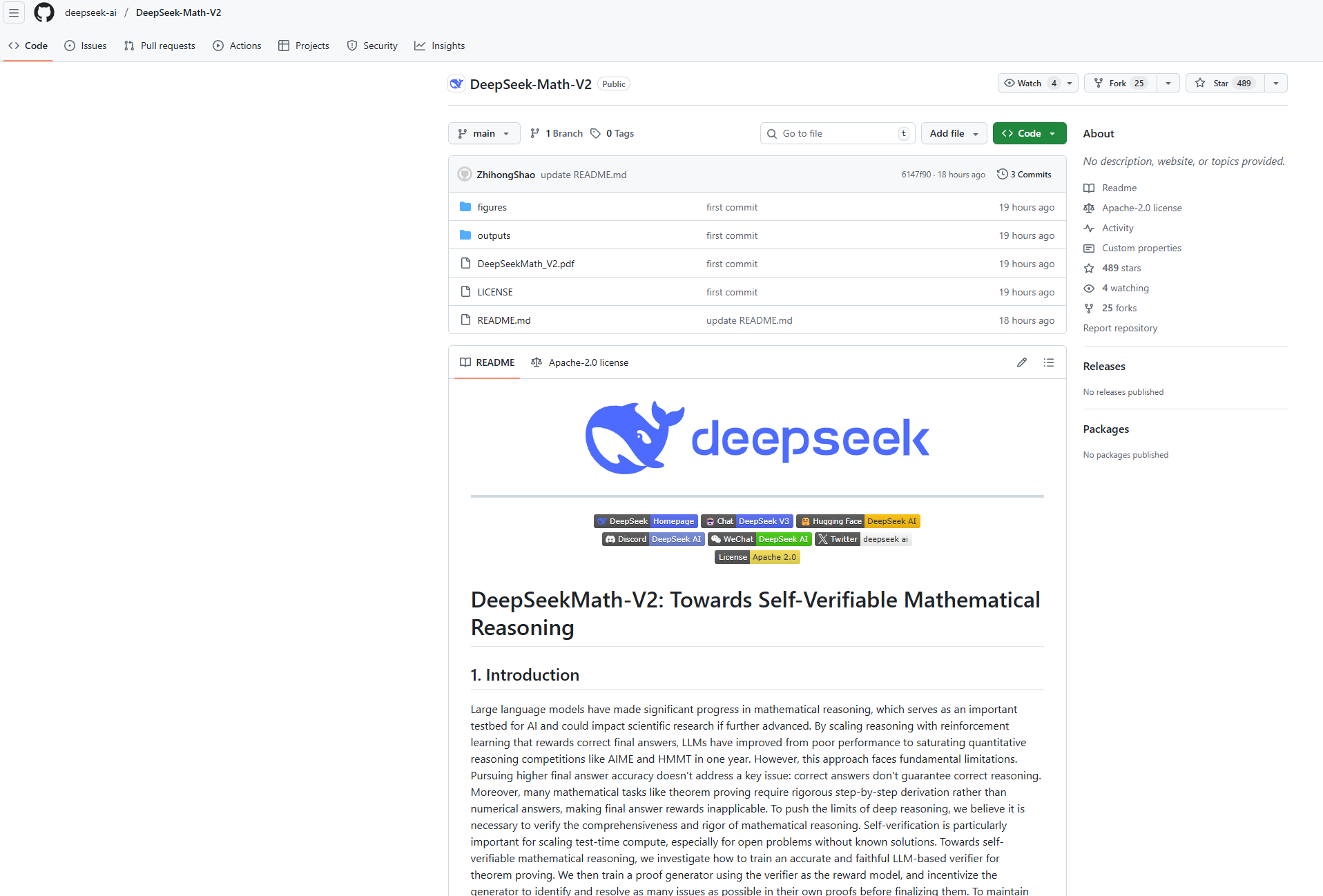Click the WeChat DeepSeek AI badge
The width and height of the screenshot is (1323, 896).
(760, 539)
